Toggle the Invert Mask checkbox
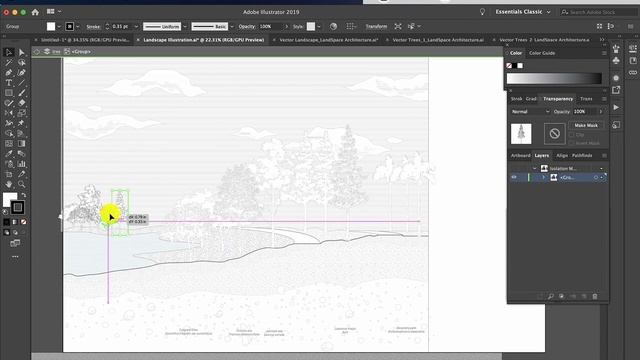This screenshot has height=360, width=640. click(x=571, y=143)
